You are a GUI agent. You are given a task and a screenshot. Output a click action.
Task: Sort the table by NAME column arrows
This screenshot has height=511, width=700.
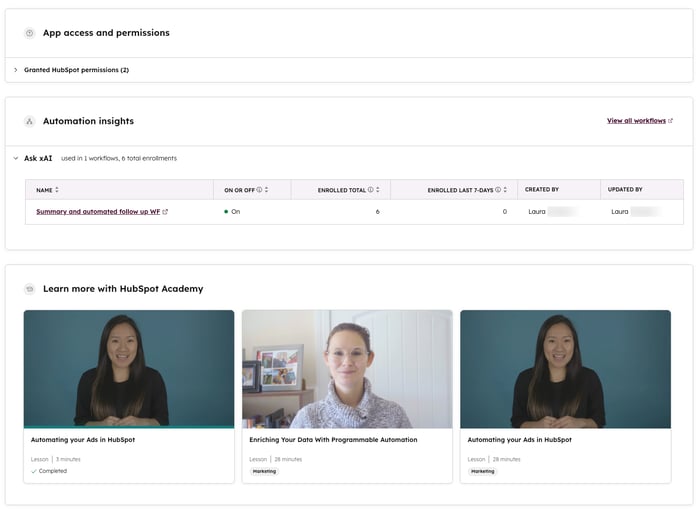(x=57, y=190)
